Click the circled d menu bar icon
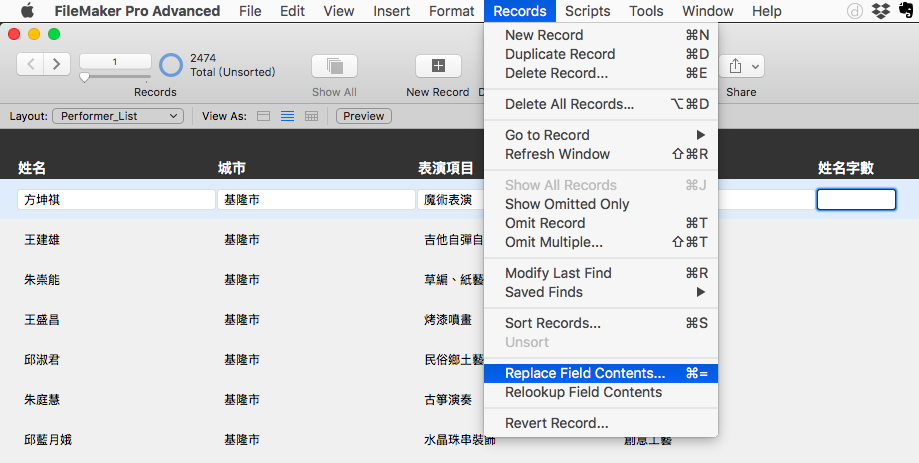The image size is (919, 463). tap(855, 11)
